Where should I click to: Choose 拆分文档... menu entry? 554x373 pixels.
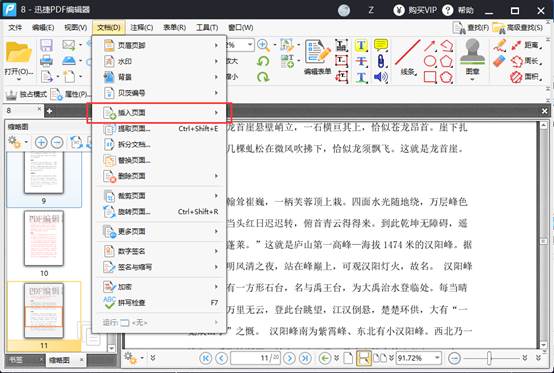[159, 144]
